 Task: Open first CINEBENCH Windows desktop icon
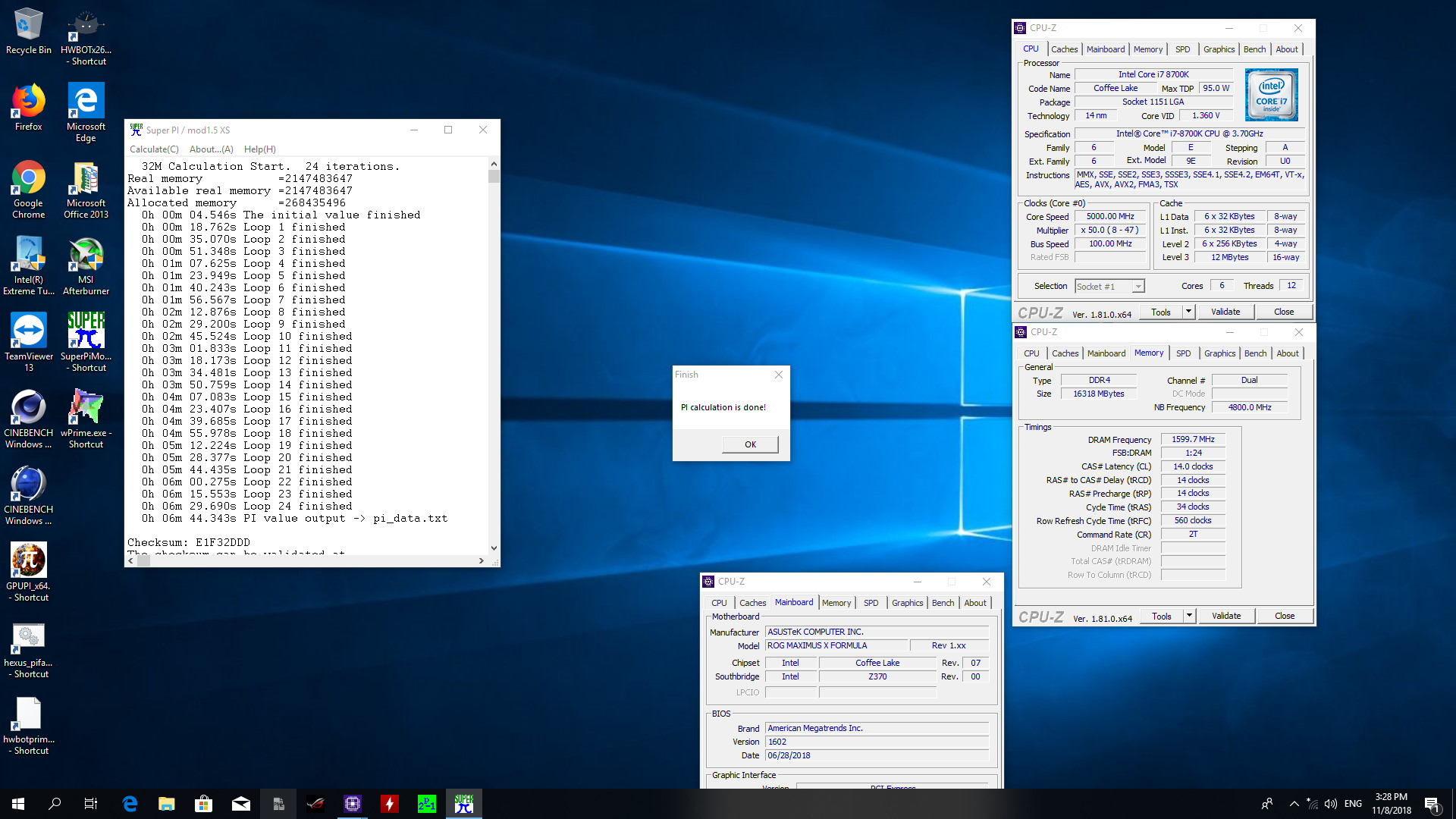(28, 419)
